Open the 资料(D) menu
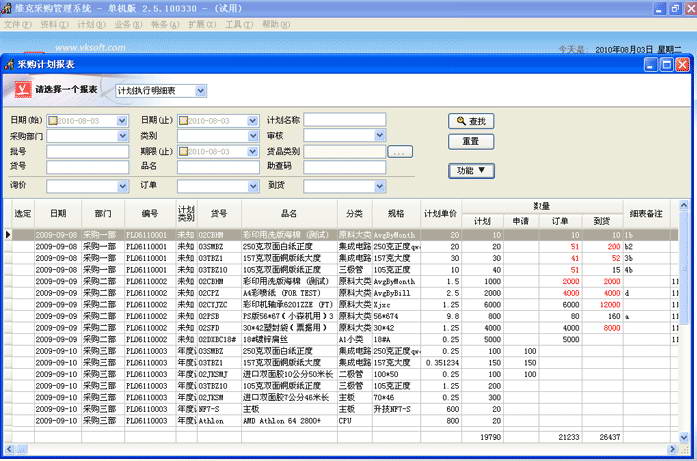Viewport: 697px width, 461px height. click(55, 24)
